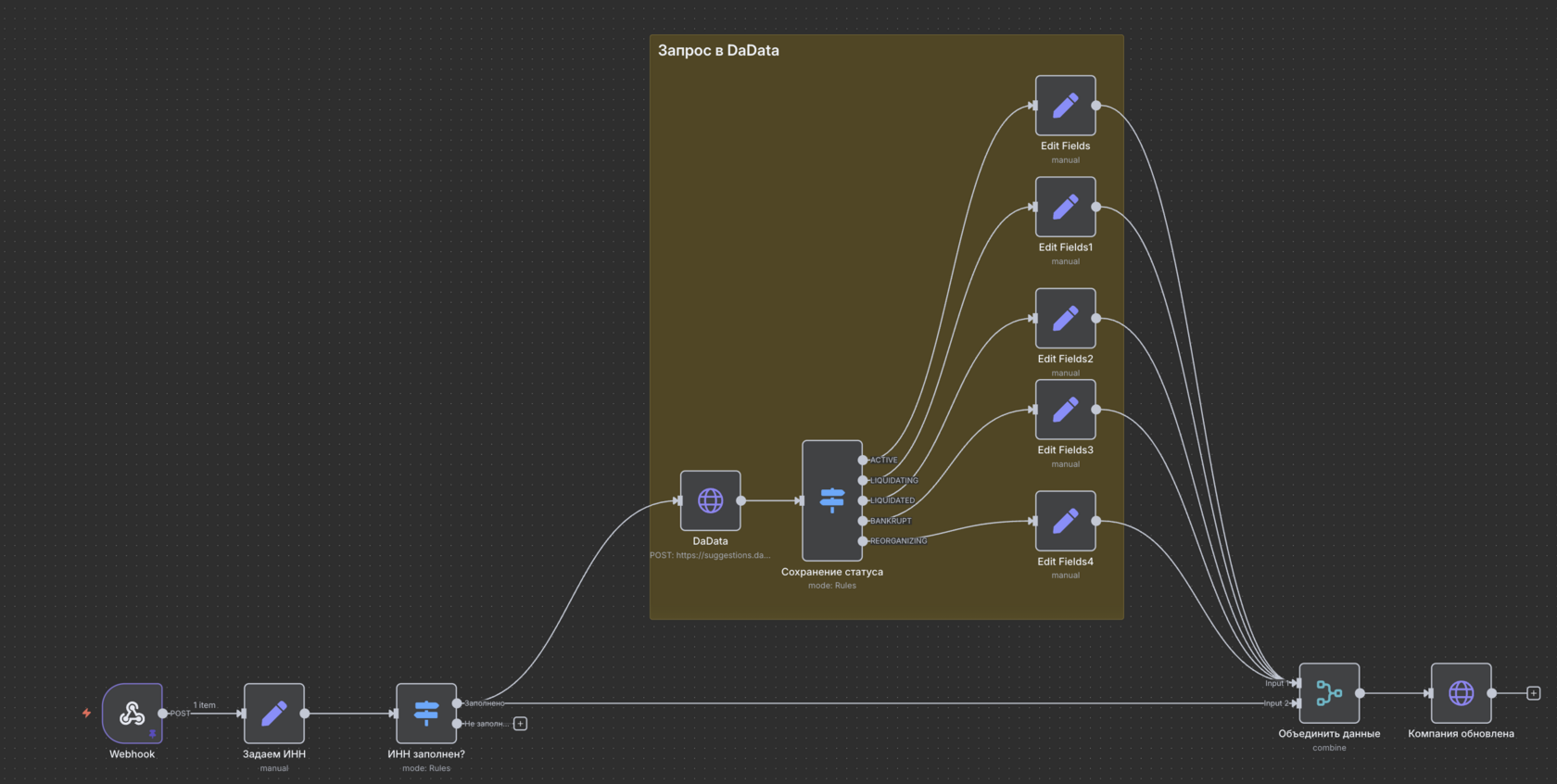This screenshot has width=1557, height=784.
Task: Click the Edit Fields2 output connector
Action: [x=1096, y=318]
